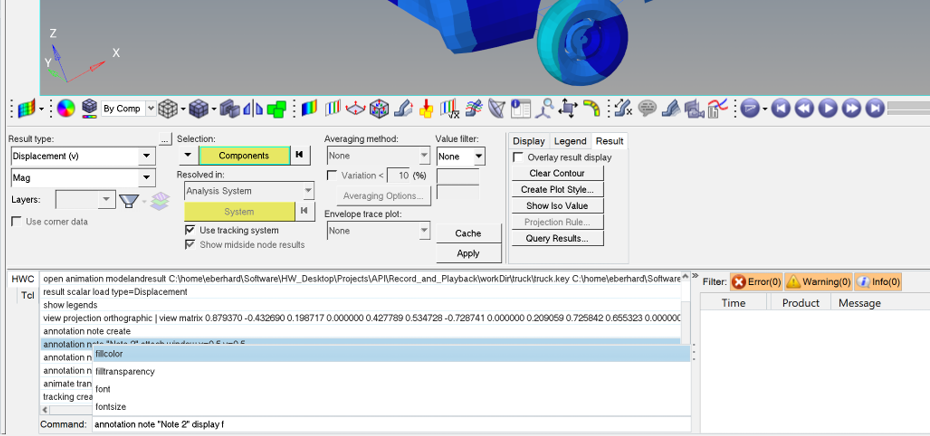
Task: Jump to the first animation frame
Action: [x=782, y=108]
